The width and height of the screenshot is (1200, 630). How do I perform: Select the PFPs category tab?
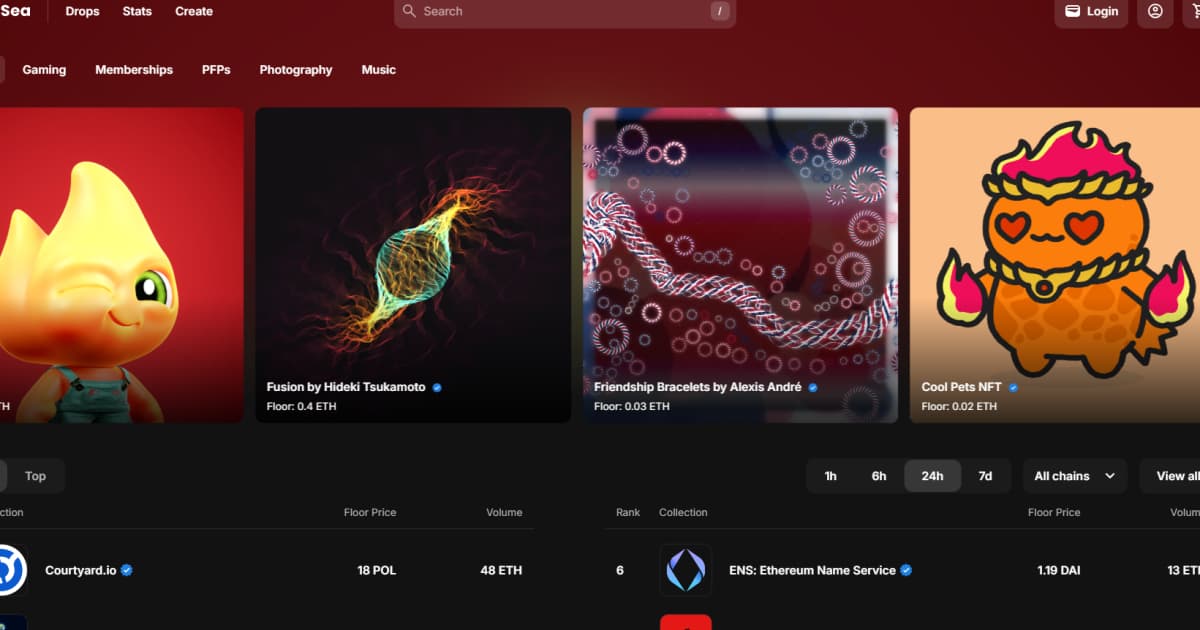[x=216, y=70]
